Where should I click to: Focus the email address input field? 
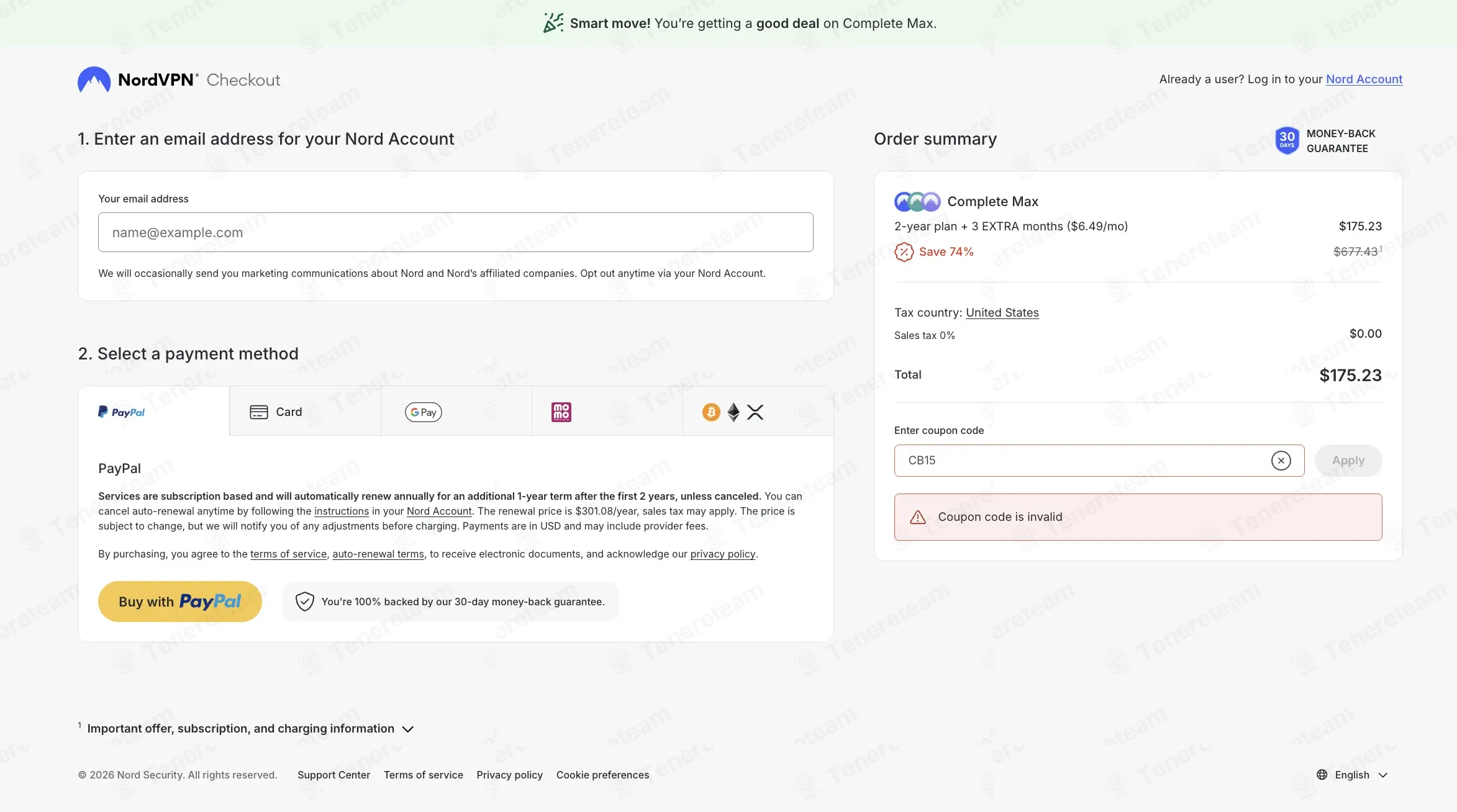pyautogui.click(x=456, y=232)
